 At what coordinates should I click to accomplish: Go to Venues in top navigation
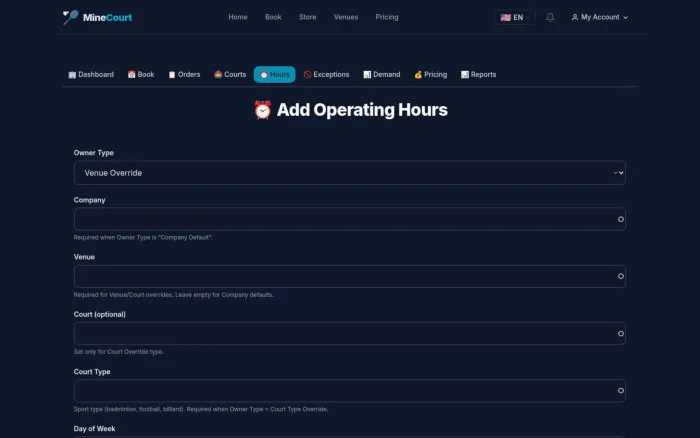[346, 17]
